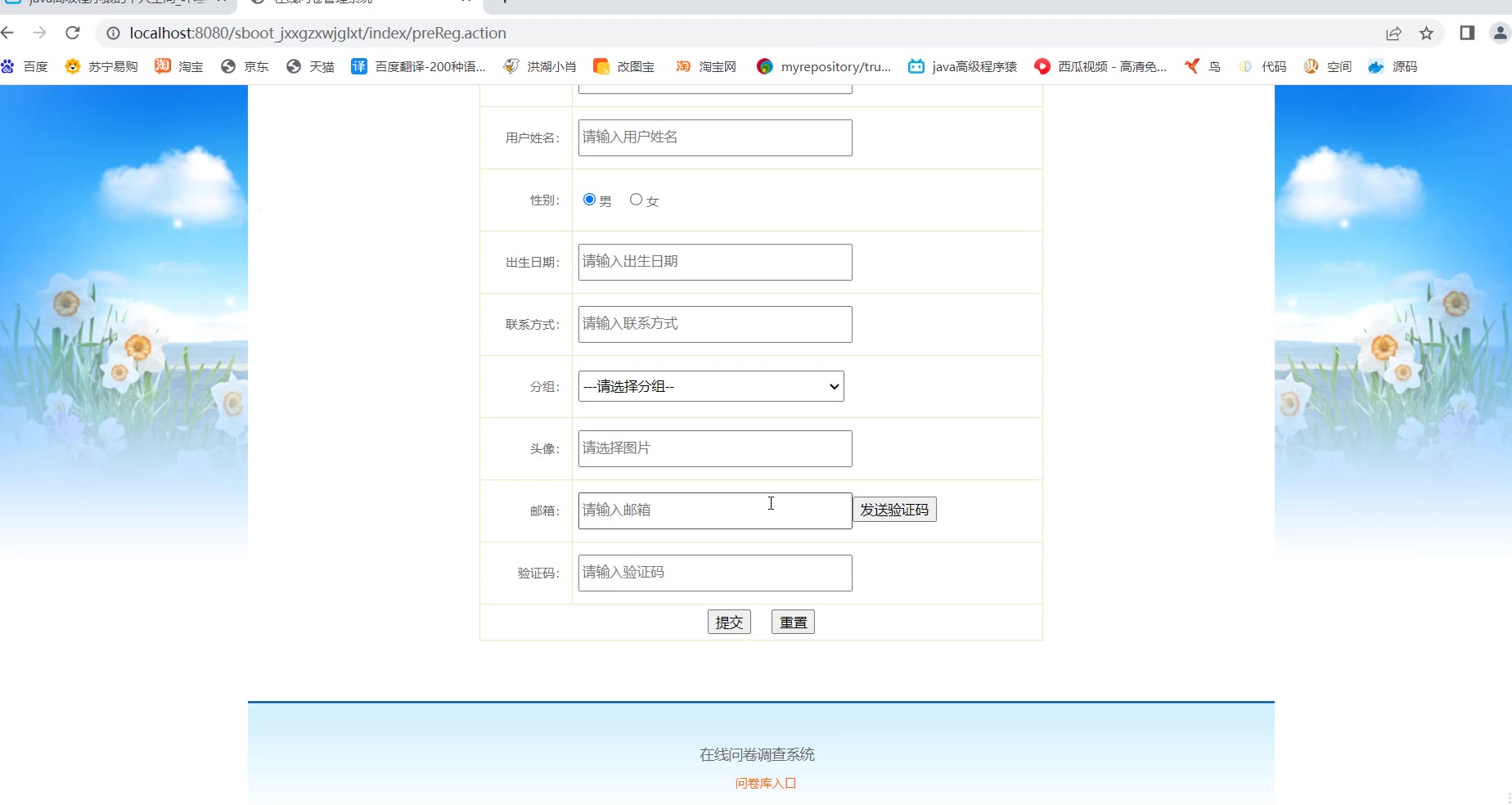Focus the 出生日期 input field

tap(715, 262)
